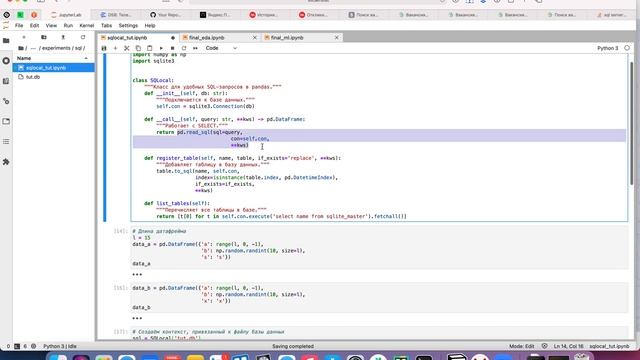The height and width of the screenshot is (360, 640).
Task: Restart kernel and run all cells
Action: (195, 48)
